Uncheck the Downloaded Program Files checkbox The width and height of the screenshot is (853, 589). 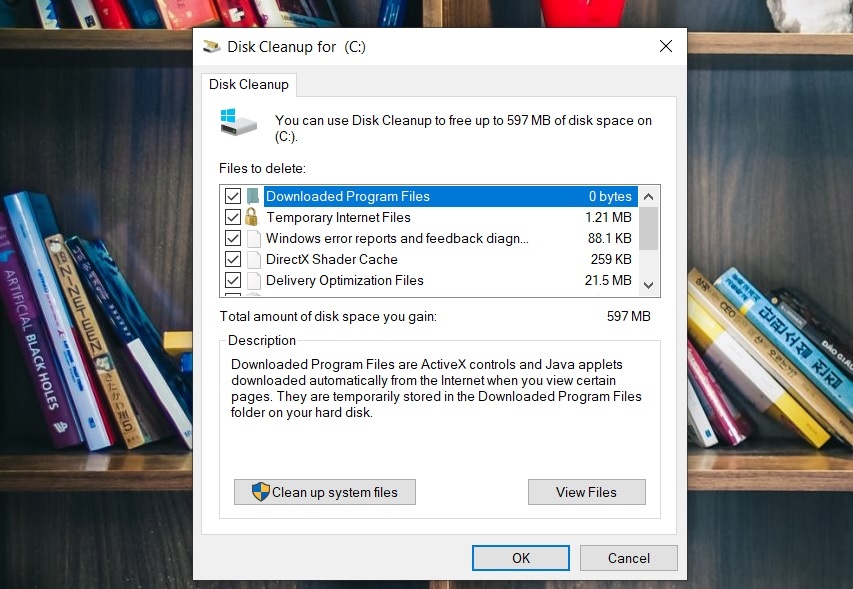coord(233,197)
